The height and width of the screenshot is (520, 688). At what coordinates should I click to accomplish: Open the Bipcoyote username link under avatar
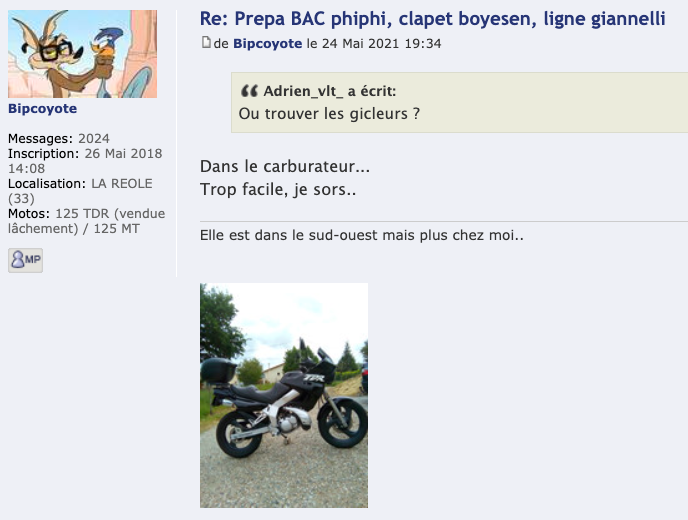[x=43, y=108]
